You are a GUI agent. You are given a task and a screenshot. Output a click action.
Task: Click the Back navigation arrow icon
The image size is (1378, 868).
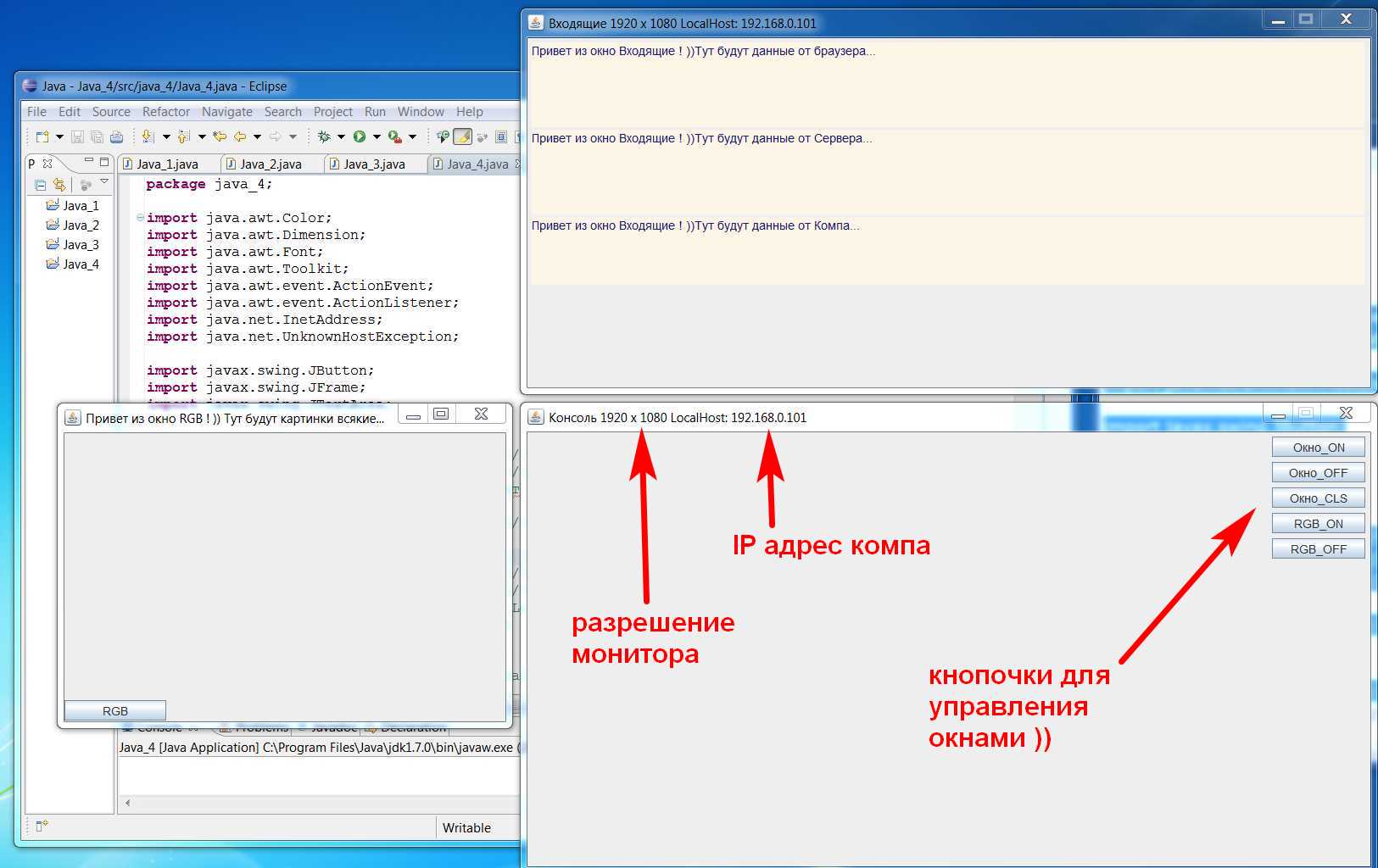pos(240,136)
